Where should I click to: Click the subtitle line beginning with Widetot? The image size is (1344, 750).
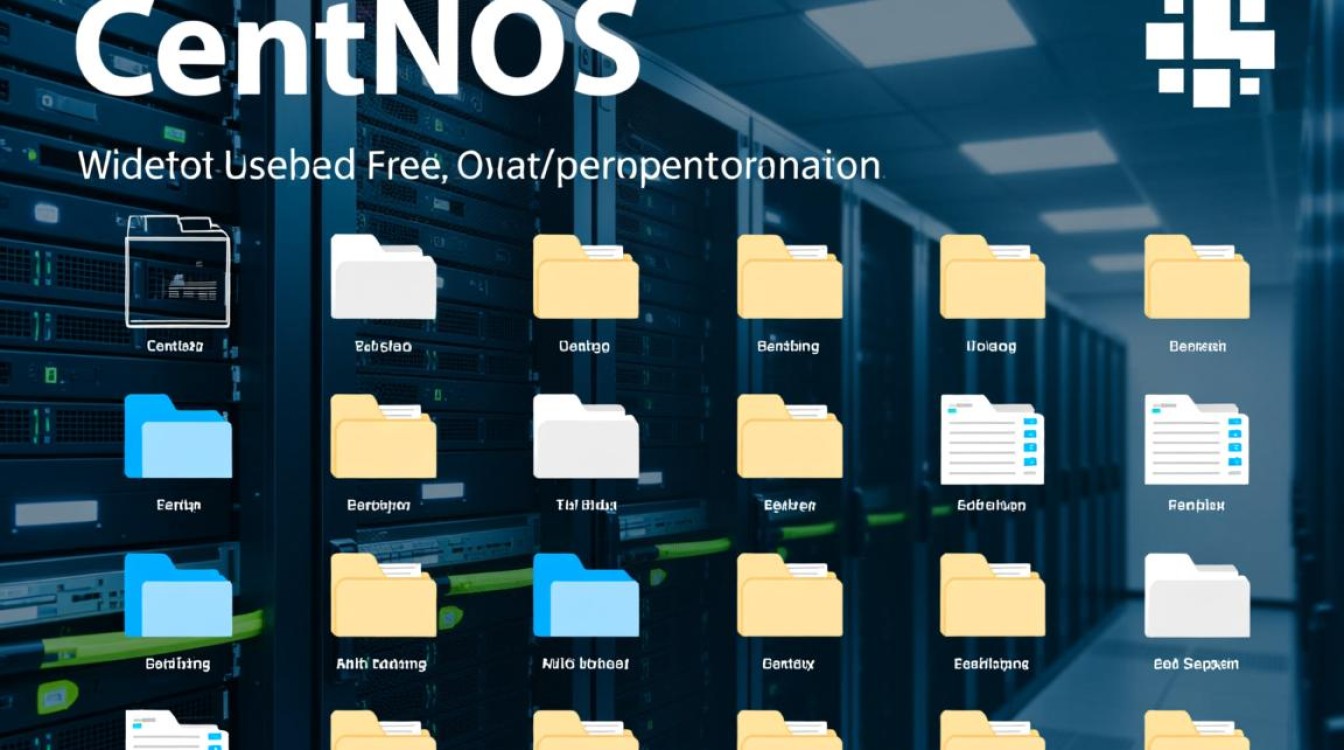(x=479, y=167)
